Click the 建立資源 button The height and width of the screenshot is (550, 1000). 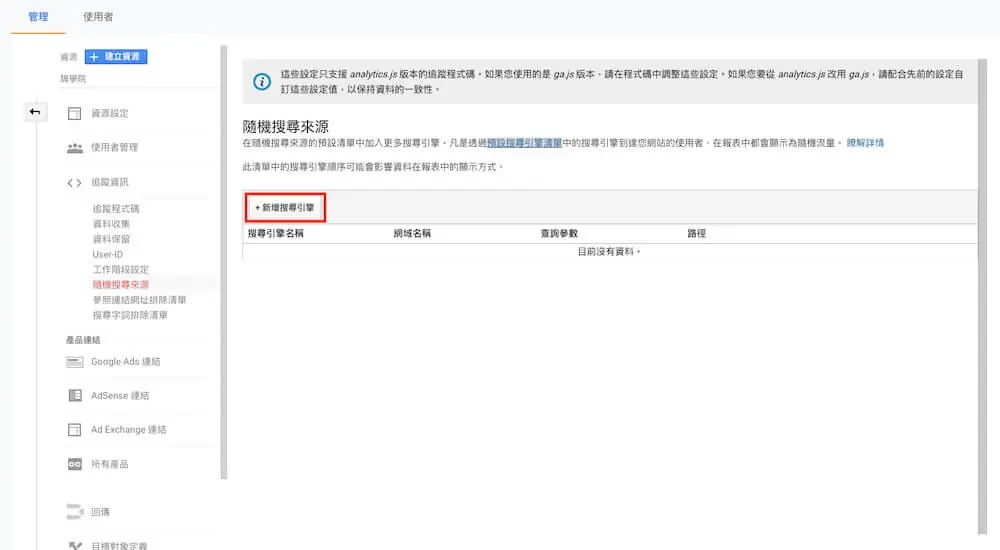click(116, 57)
